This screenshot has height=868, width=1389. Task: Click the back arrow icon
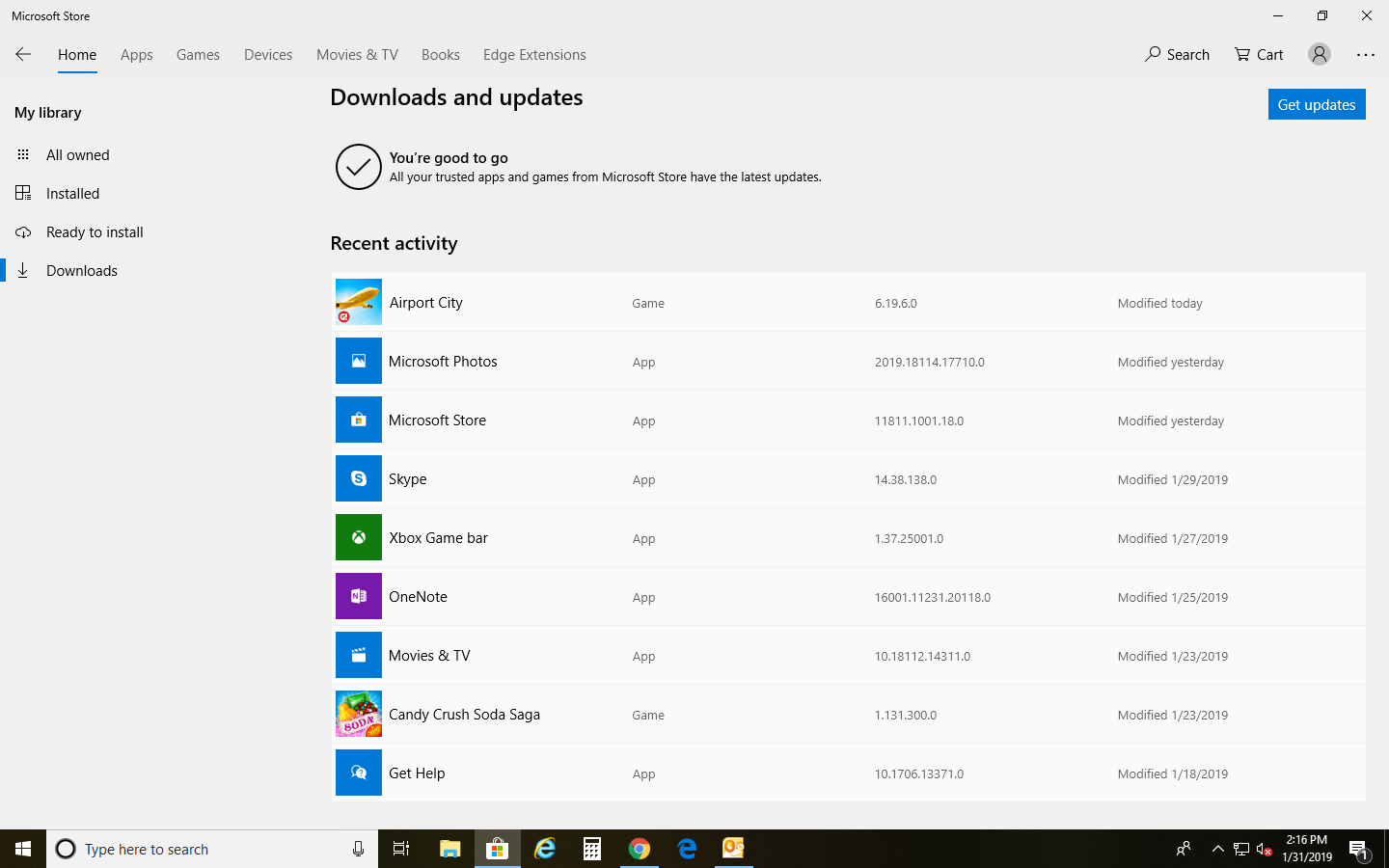tap(23, 55)
